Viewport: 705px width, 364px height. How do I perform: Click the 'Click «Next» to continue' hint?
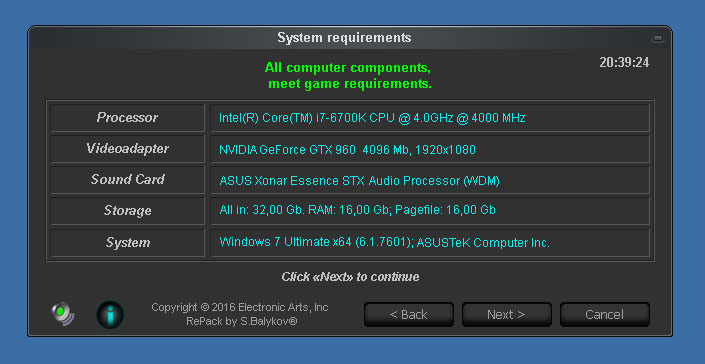tap(350, 277)
